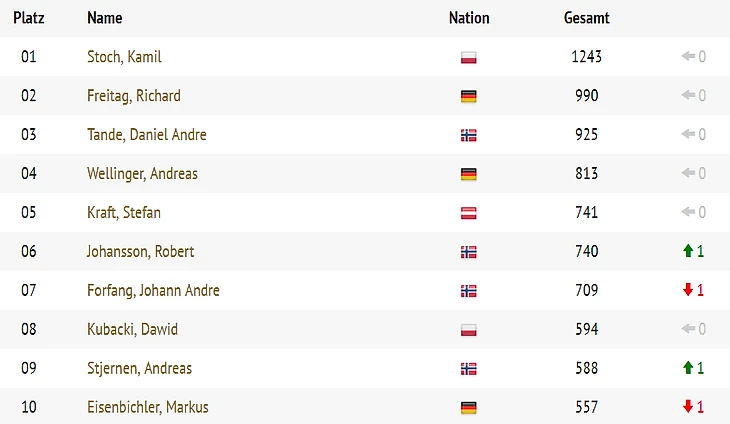Sort by Platz column header

coord(28,18)
